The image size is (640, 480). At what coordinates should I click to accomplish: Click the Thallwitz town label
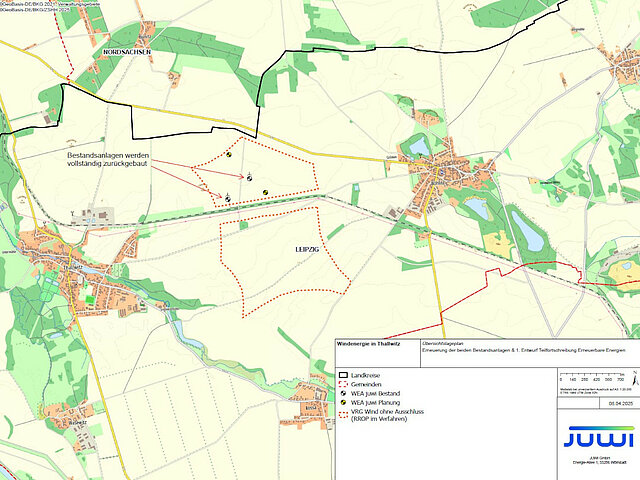coord(73,268)
